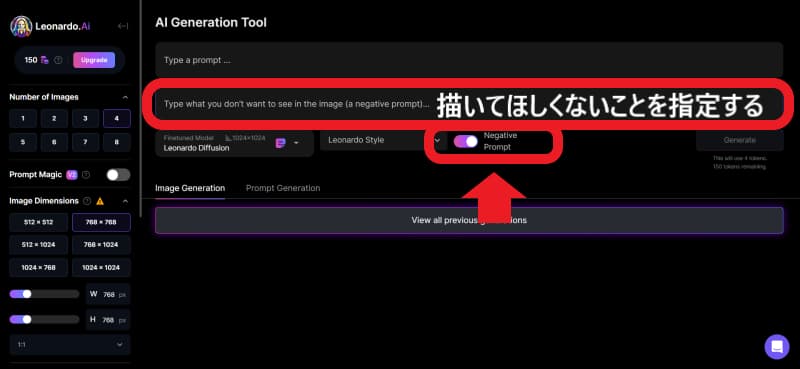
Task: Open the support chat bubble icon
Action: 777,347
